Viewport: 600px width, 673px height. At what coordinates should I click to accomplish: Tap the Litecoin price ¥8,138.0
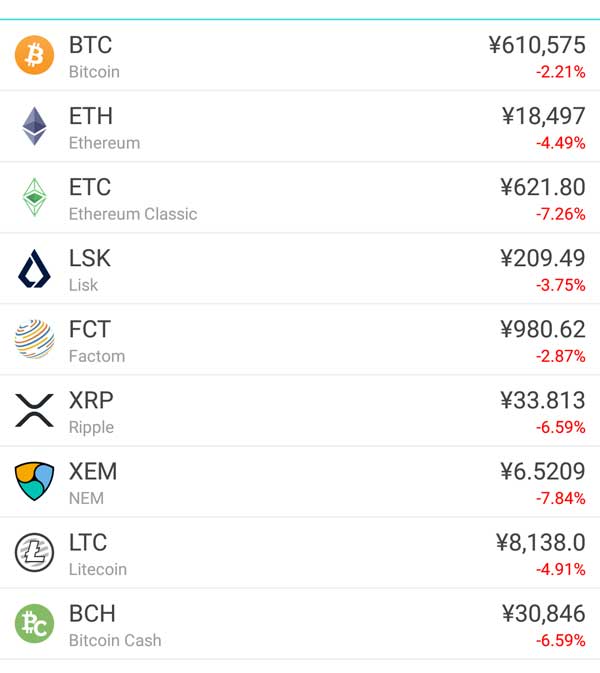click(541, 542)
